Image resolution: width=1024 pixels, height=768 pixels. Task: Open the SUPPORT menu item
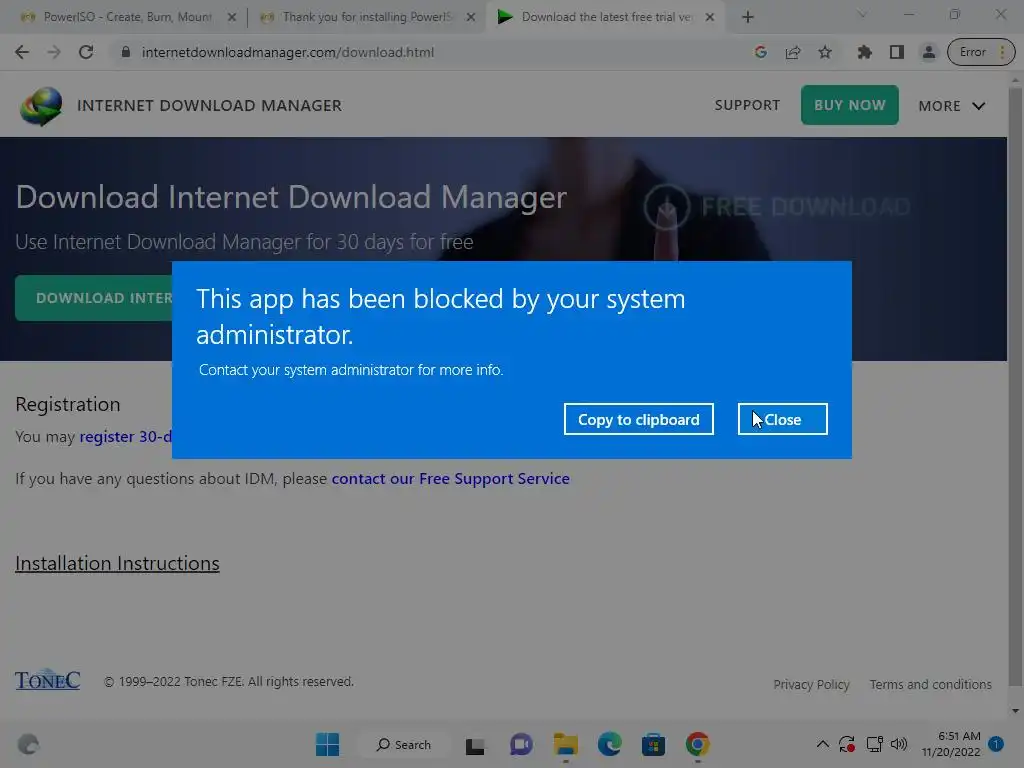(x=747, y=105)
